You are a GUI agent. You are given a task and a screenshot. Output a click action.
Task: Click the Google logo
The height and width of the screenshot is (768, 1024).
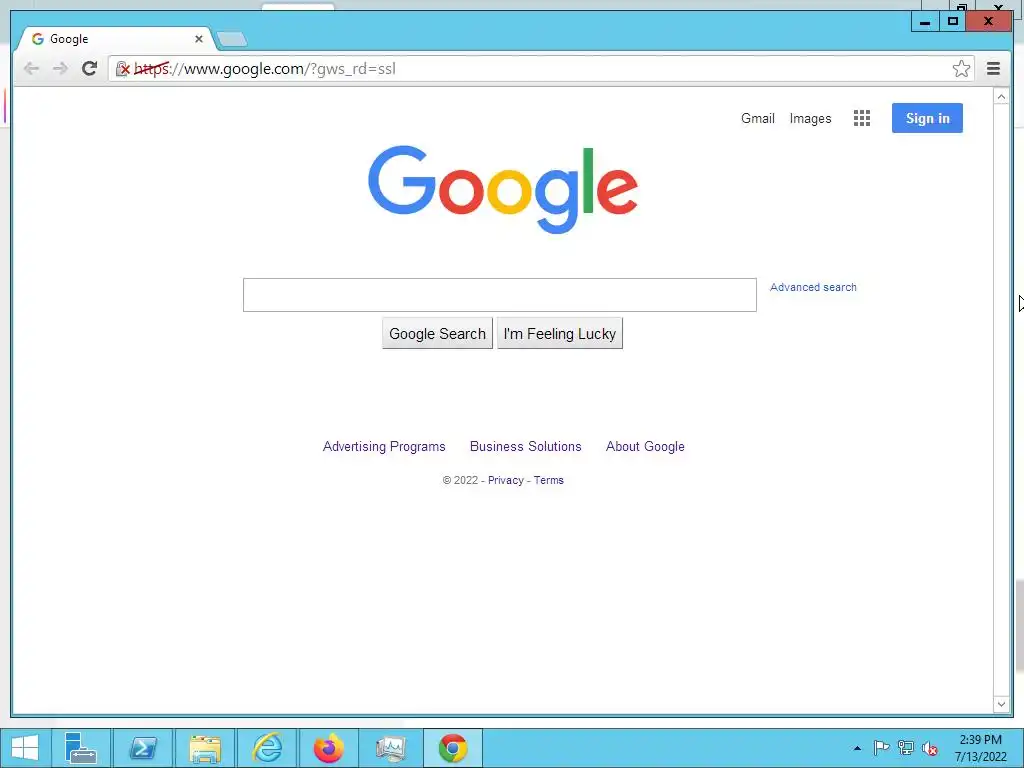point(503,189)
